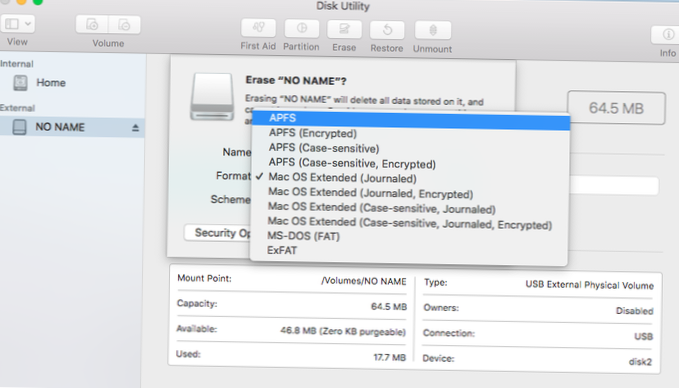Click the Restore toolbar icon
Screen dimensions: 679x388
[387, 30]
